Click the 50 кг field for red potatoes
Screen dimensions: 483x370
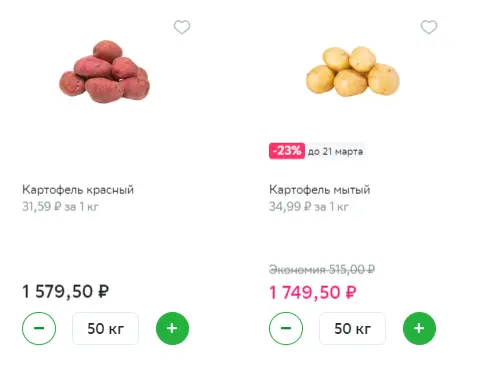tap(105, 329)
